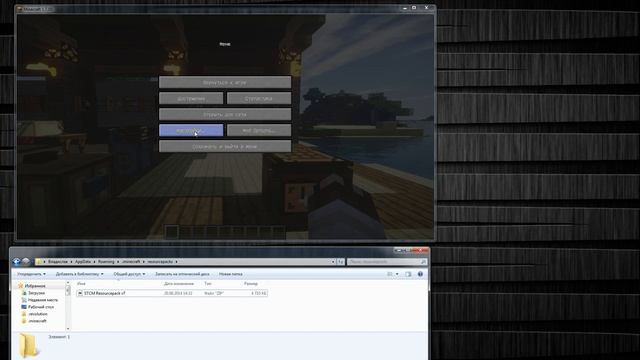Select .minecraft in the address breadcrumb
The width and height of the screenshot is (640, 360).
(x=131, y=262)
